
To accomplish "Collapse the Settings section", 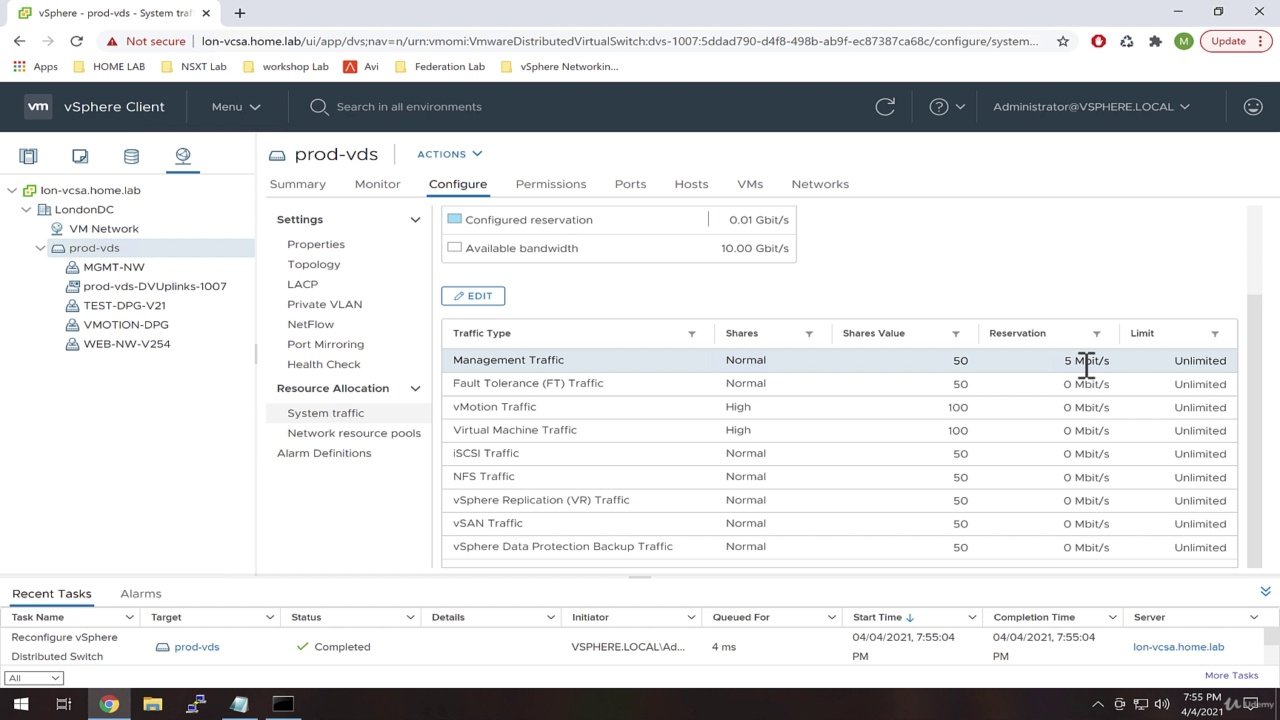I will [x=415, y=219].
